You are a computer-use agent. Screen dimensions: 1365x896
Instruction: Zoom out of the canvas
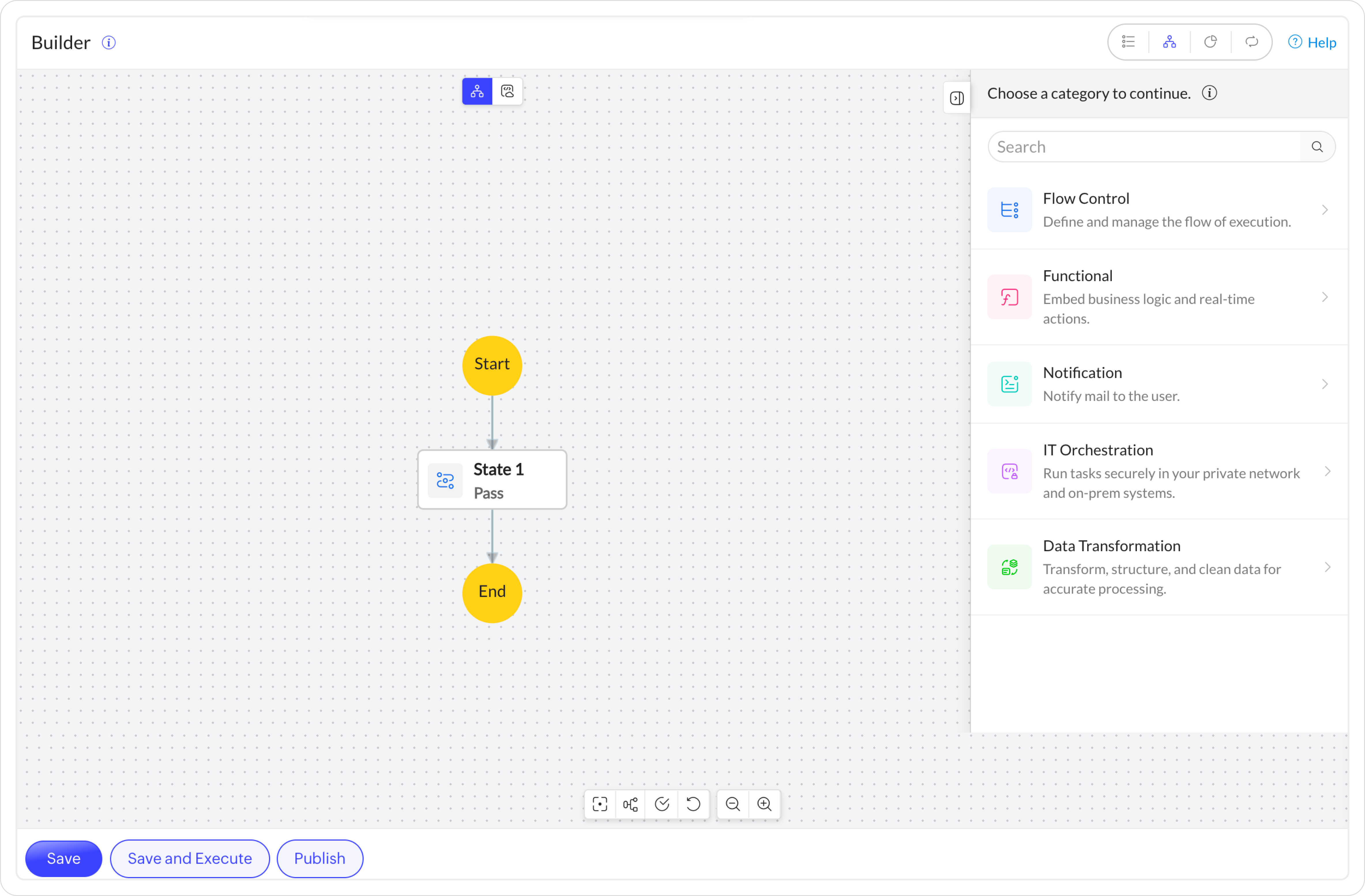(733, 804)
